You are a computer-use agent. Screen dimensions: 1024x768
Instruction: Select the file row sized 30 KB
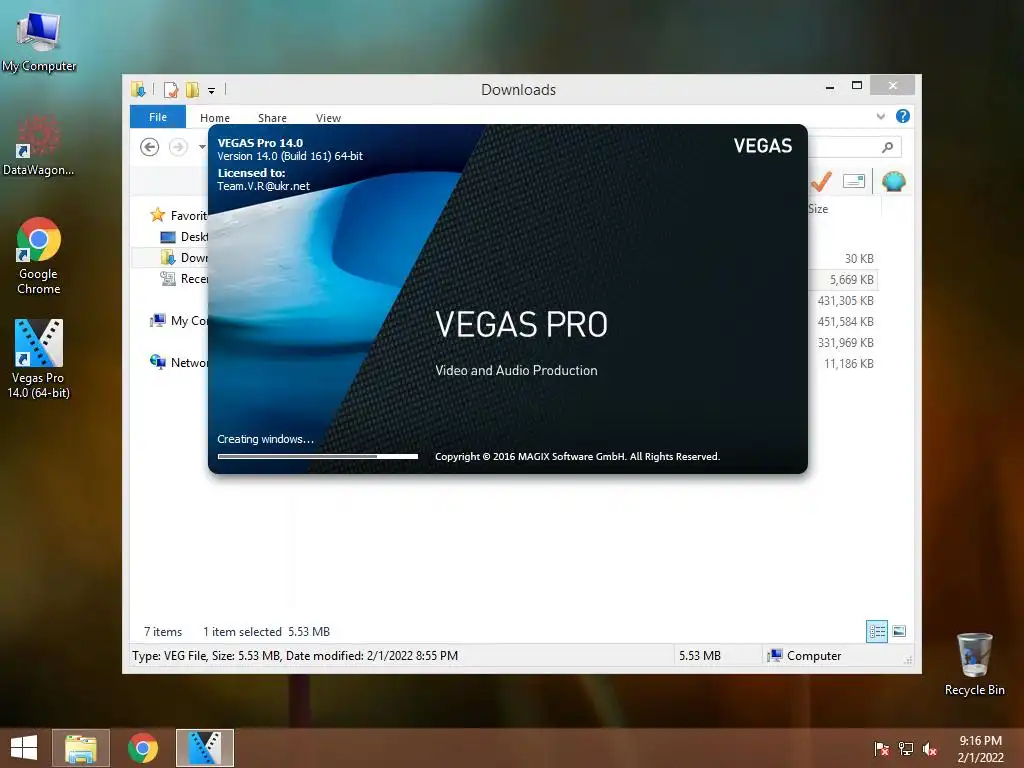point(843,259)
